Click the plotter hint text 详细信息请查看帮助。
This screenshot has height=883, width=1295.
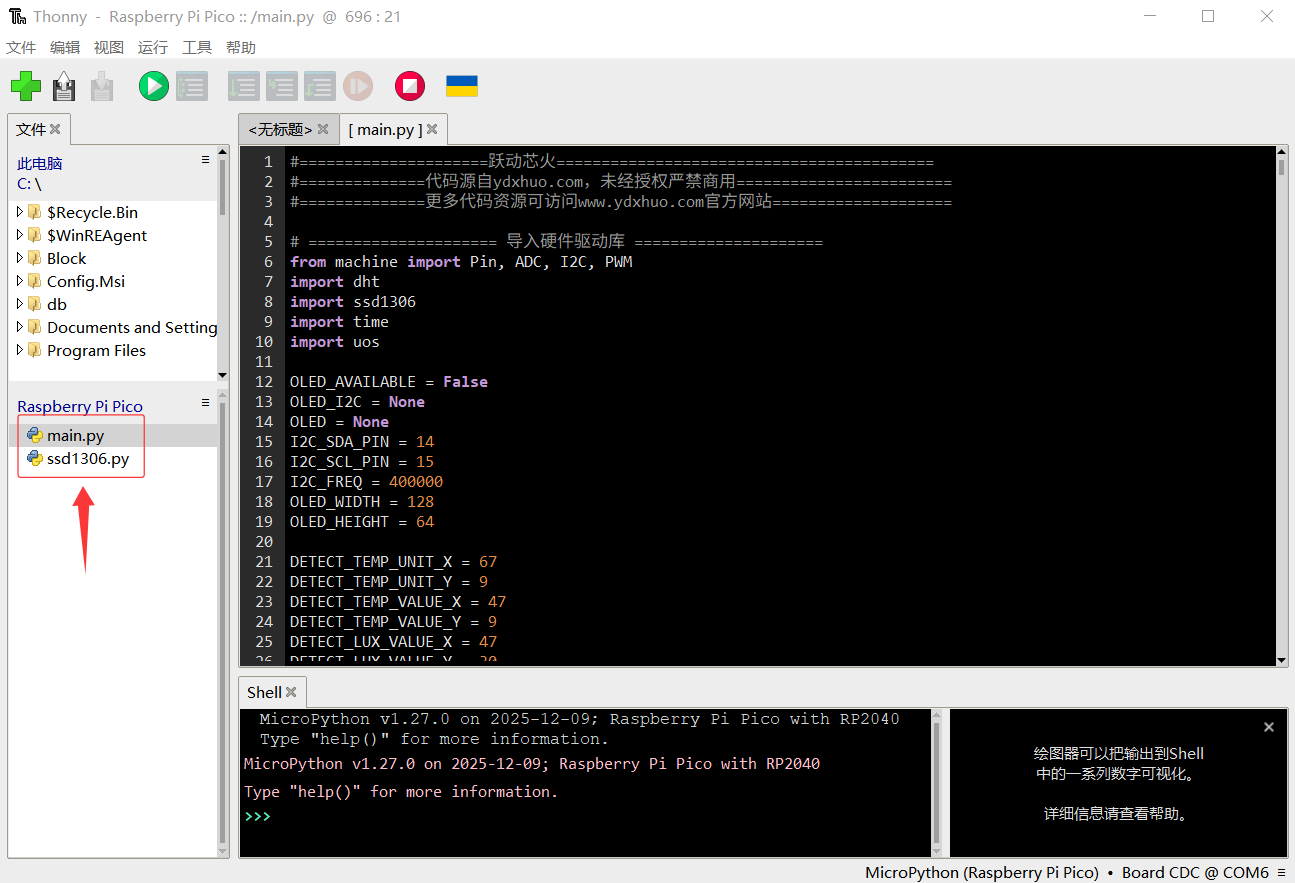[1118, 814]
